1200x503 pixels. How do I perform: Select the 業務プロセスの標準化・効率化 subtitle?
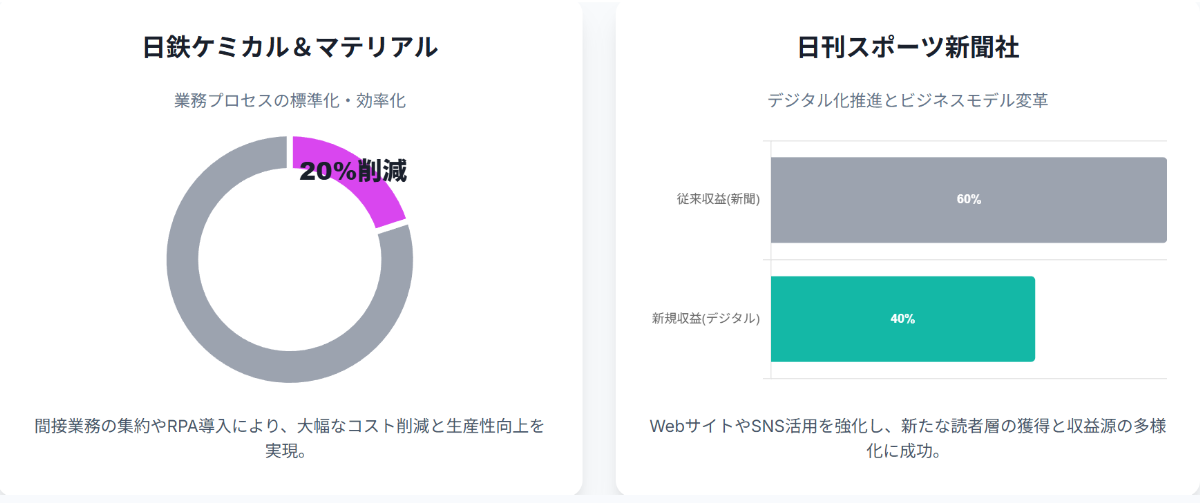pyautogui.click(x=290, y=101)
